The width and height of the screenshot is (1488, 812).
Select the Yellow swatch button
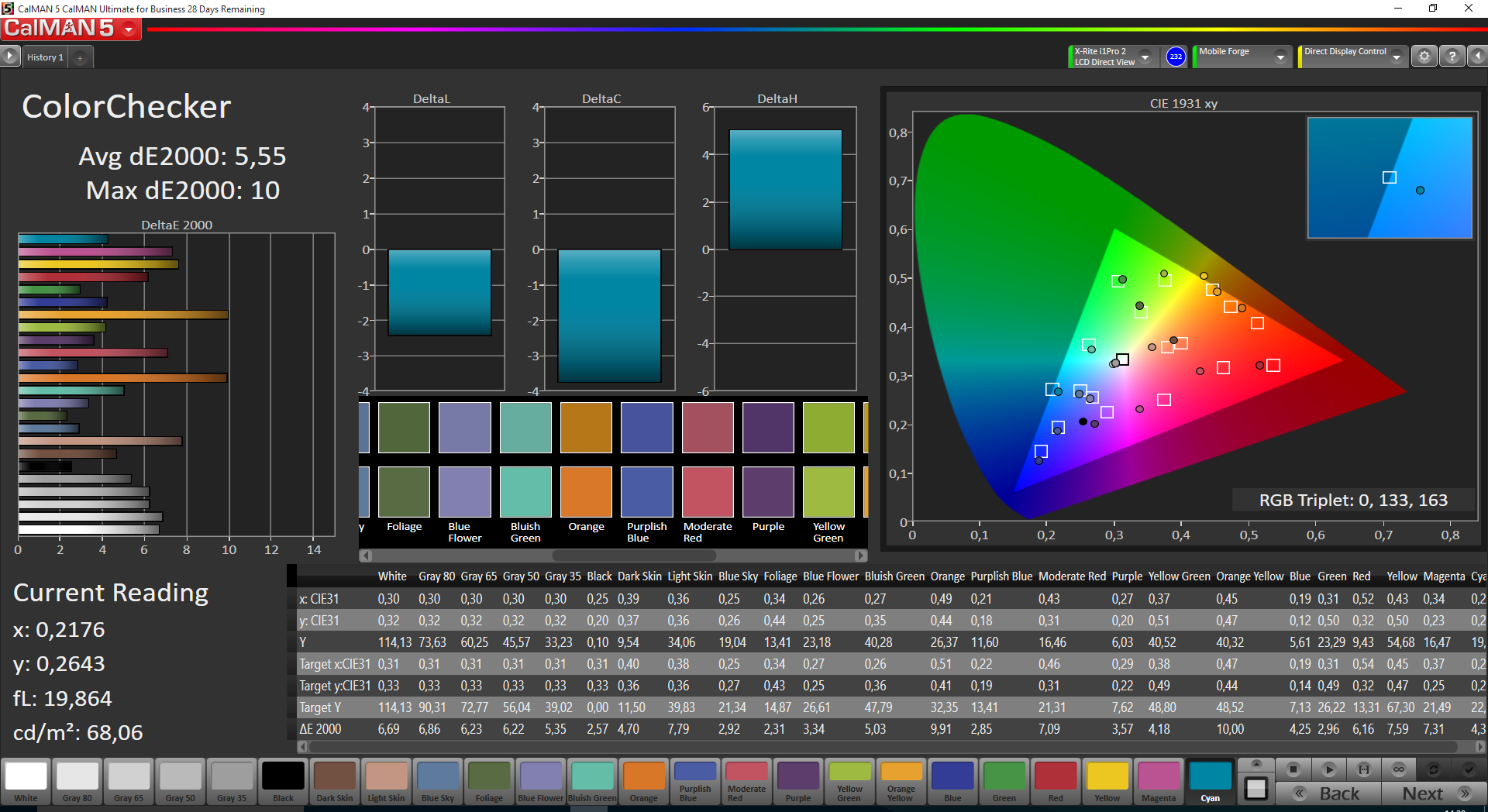(x=1107, y=781)
